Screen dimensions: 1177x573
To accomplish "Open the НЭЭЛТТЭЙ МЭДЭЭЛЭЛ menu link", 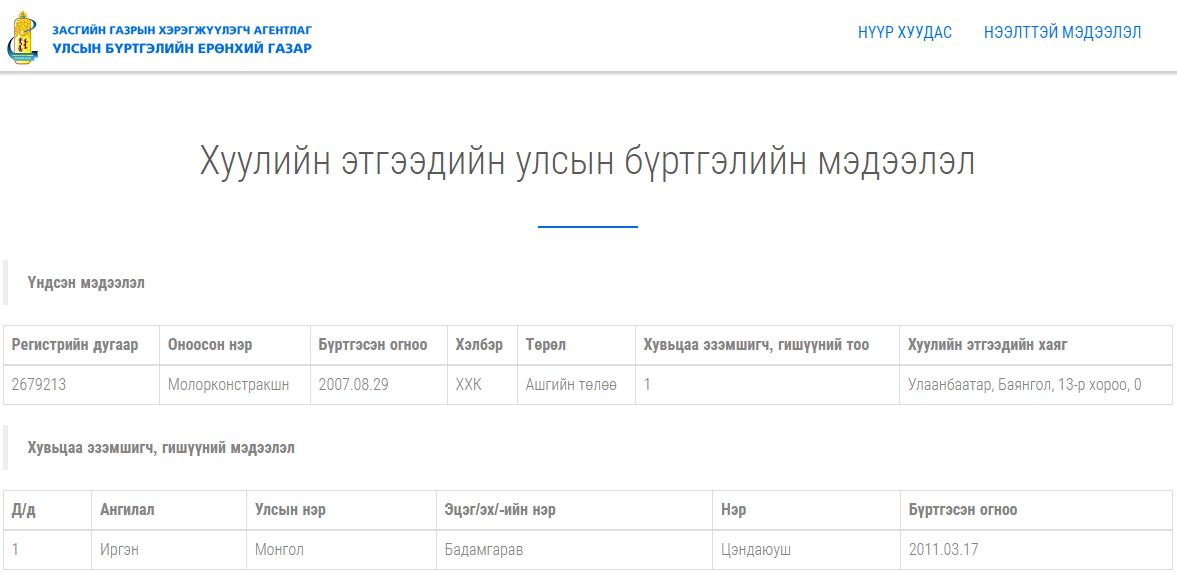I will [x=1062, y=33].
